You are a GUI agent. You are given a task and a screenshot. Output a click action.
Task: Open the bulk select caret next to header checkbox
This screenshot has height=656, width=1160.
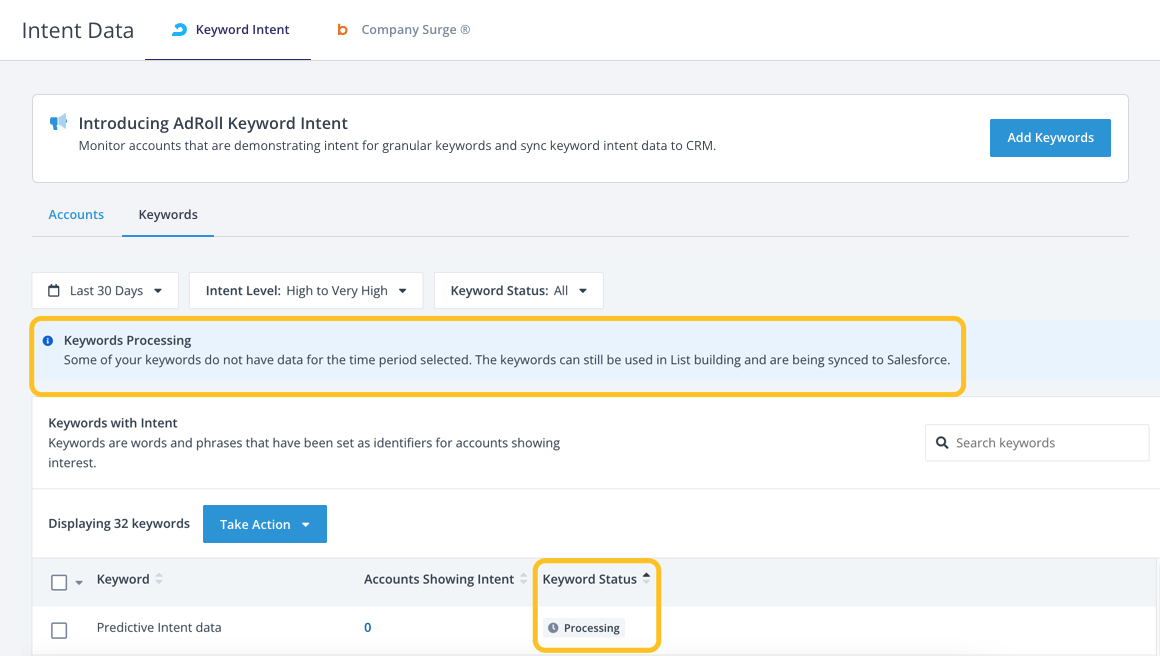tap(79, 583)
